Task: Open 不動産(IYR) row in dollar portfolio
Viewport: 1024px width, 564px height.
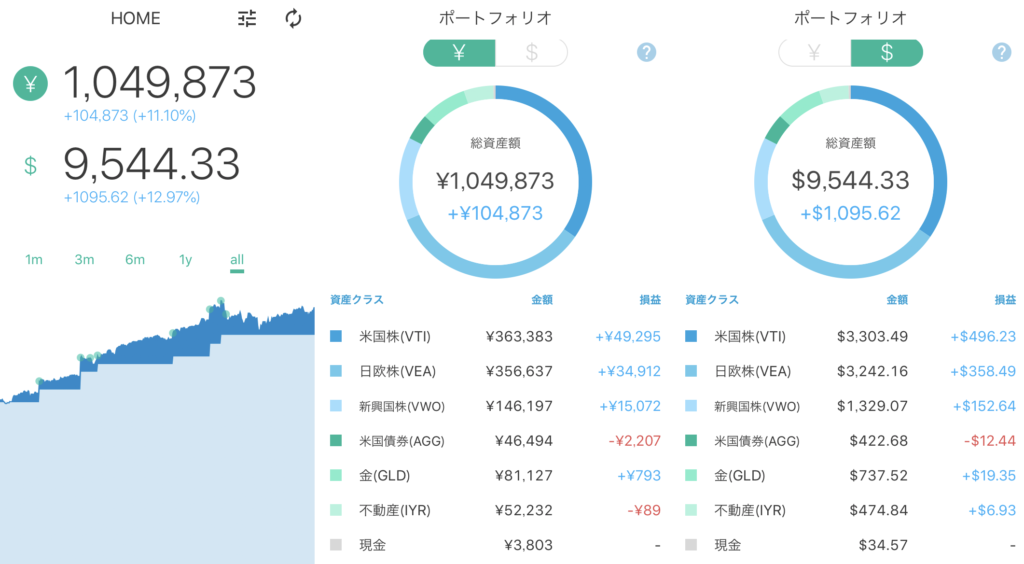Action: 850,510
